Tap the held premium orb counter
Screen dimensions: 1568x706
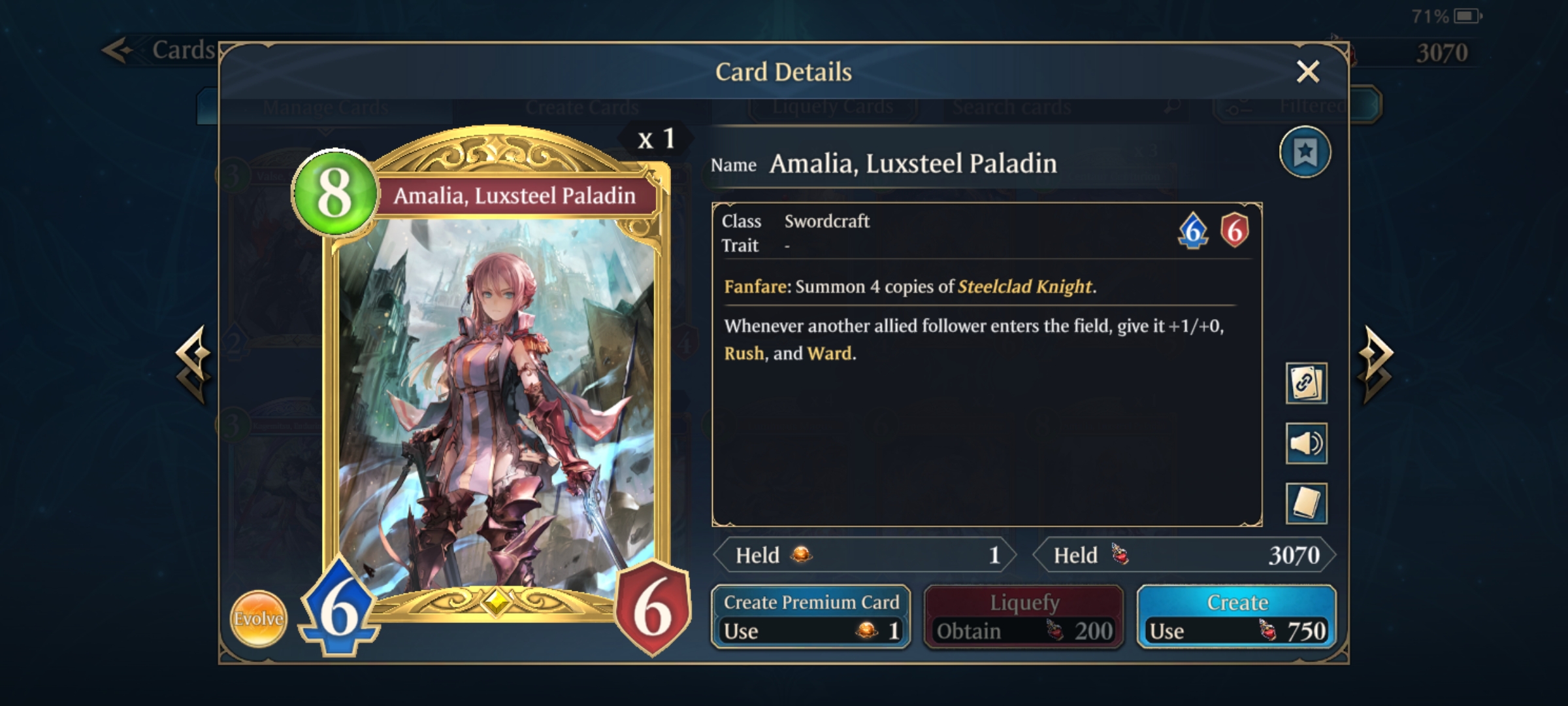pos(865,556)
